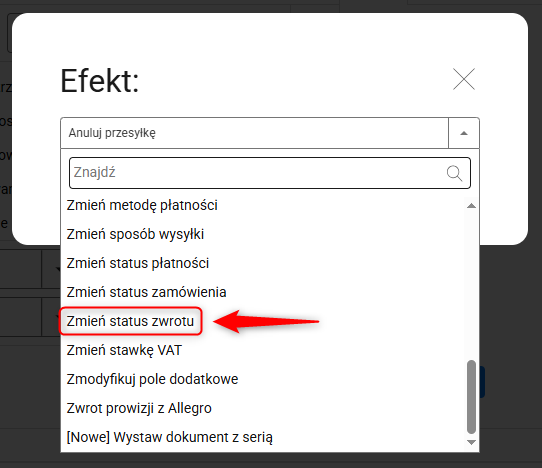Screen dimensions: 542x468
Task: Close the Efekt dialog with X icon
Action: (x=464, y=79)
